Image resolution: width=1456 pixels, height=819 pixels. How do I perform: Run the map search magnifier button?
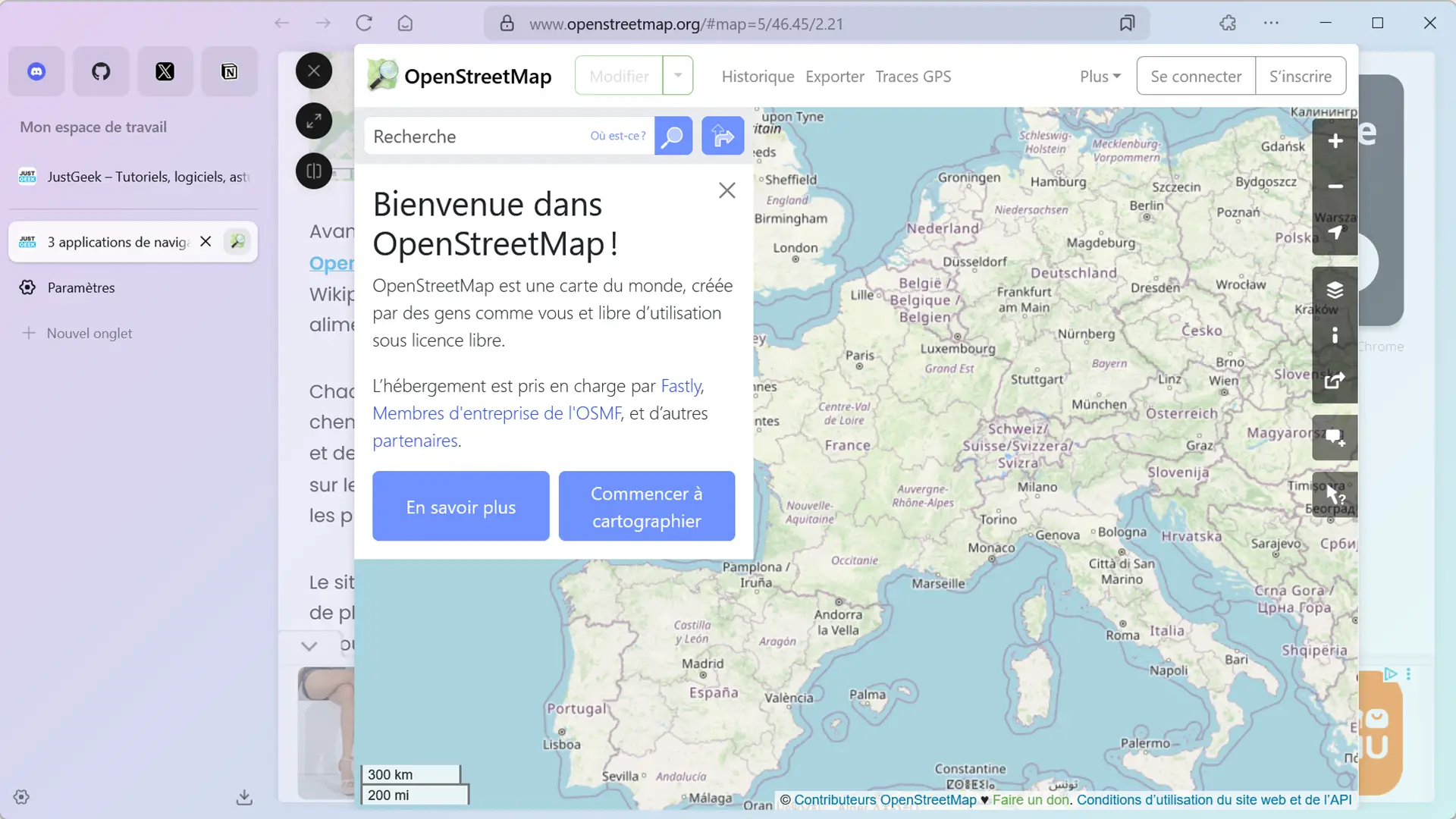(673, 136)
